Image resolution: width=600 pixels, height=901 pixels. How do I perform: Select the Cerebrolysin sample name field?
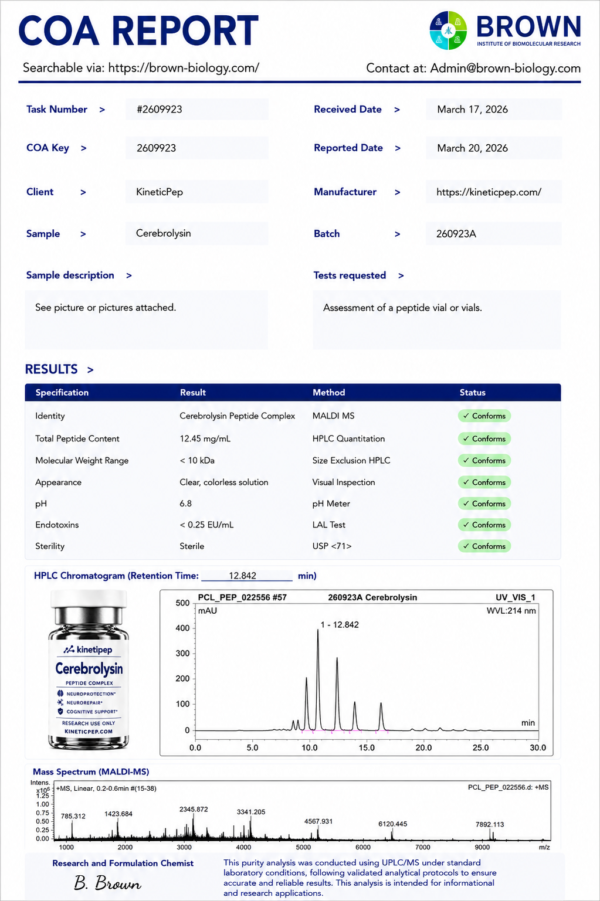click(197, 233)
